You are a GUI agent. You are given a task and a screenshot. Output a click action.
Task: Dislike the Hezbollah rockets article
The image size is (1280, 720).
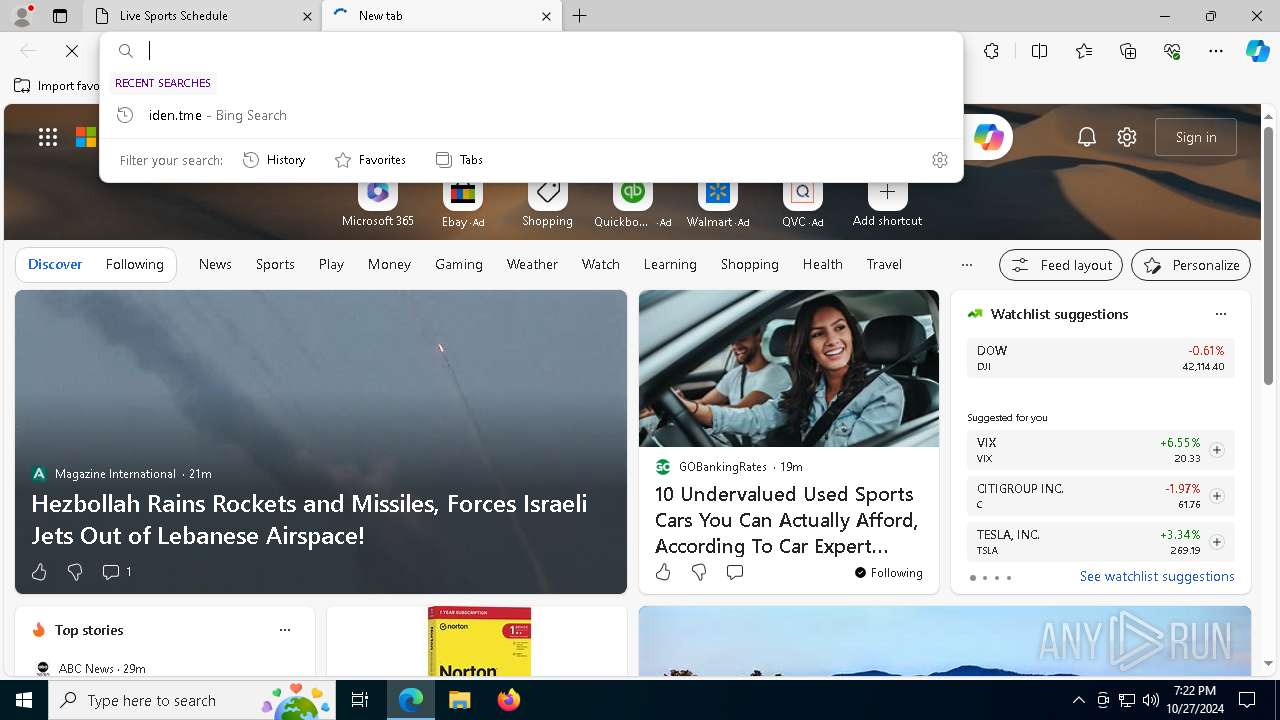point(75,572)
